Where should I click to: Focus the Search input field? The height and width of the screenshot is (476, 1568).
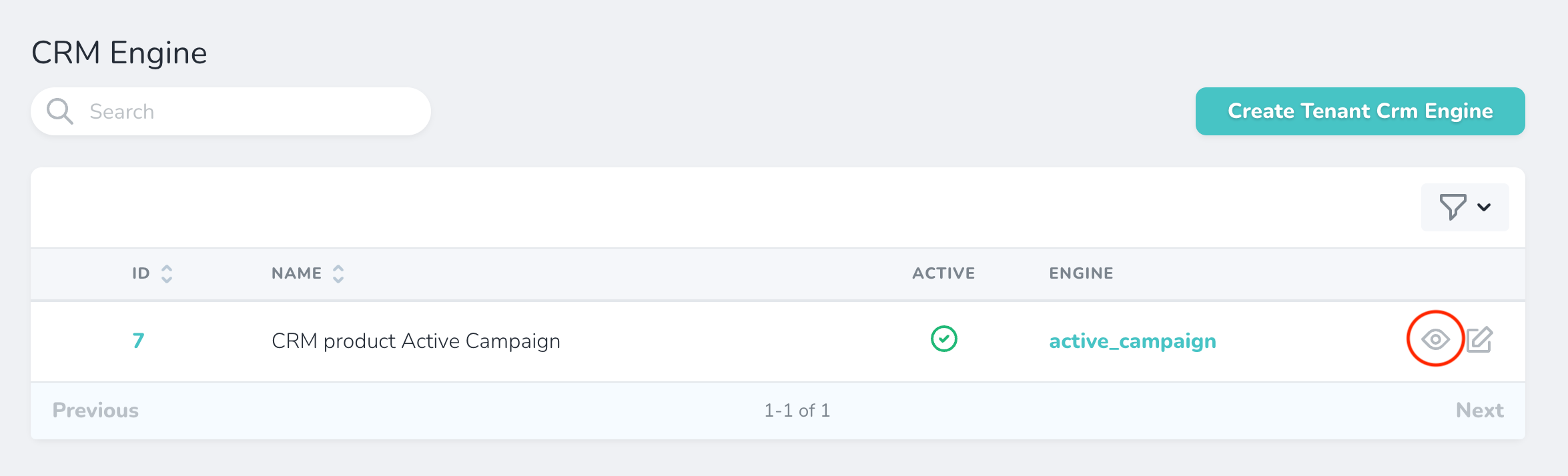[x=254, y=111]
